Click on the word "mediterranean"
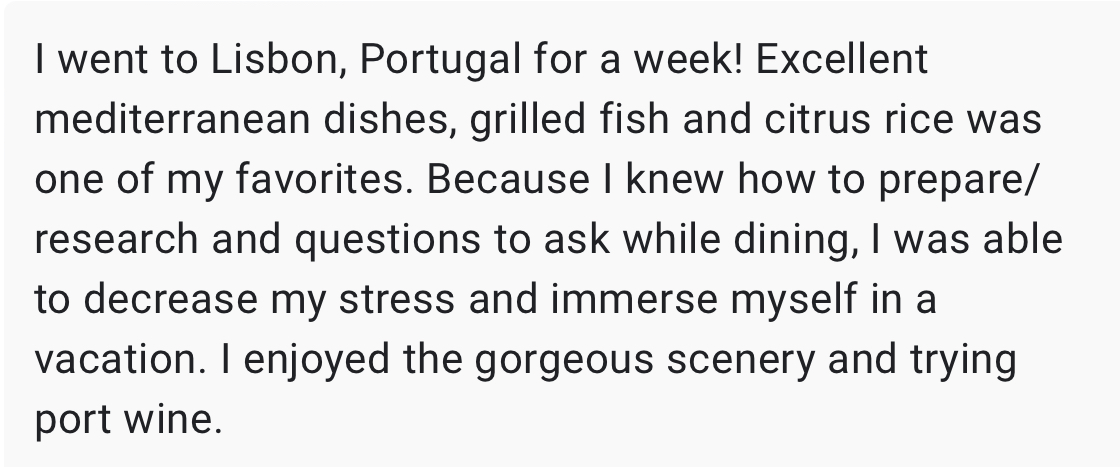Viewport: 1120px width, 467px height. point(171,119)
